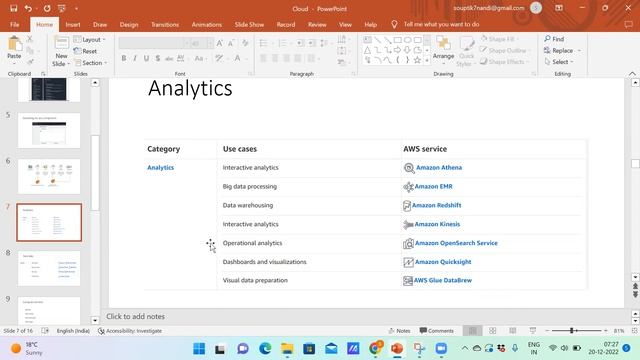Switch to the Slide Show tab
The image size is (640, 360).
pos(249,24)
